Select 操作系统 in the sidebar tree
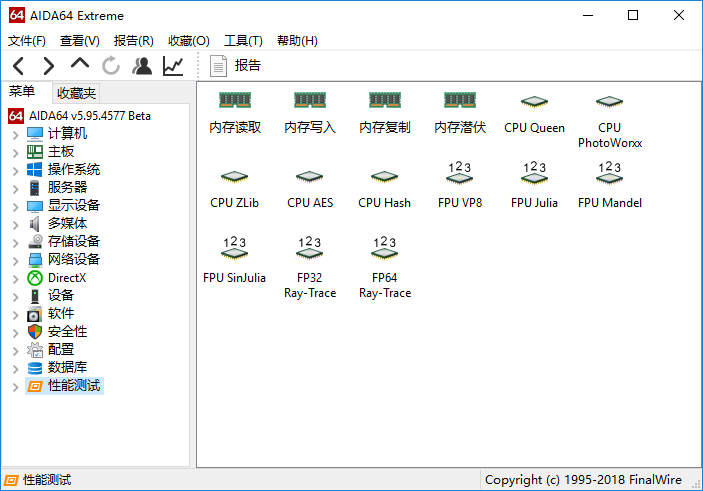703x491 pixels. (73, 170)
